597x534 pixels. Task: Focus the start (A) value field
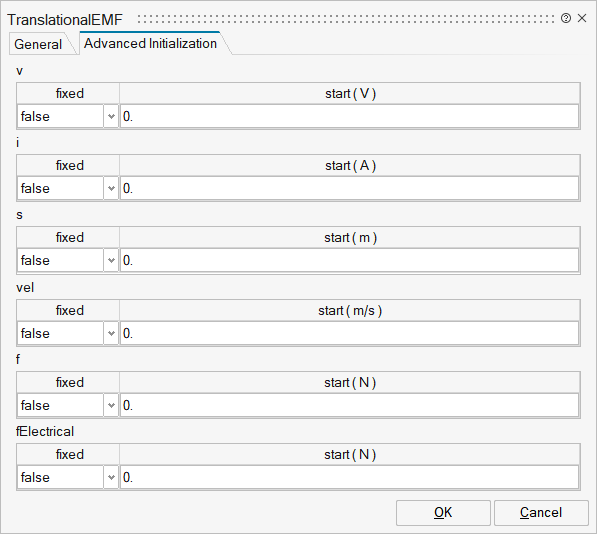tap(350, 188)
